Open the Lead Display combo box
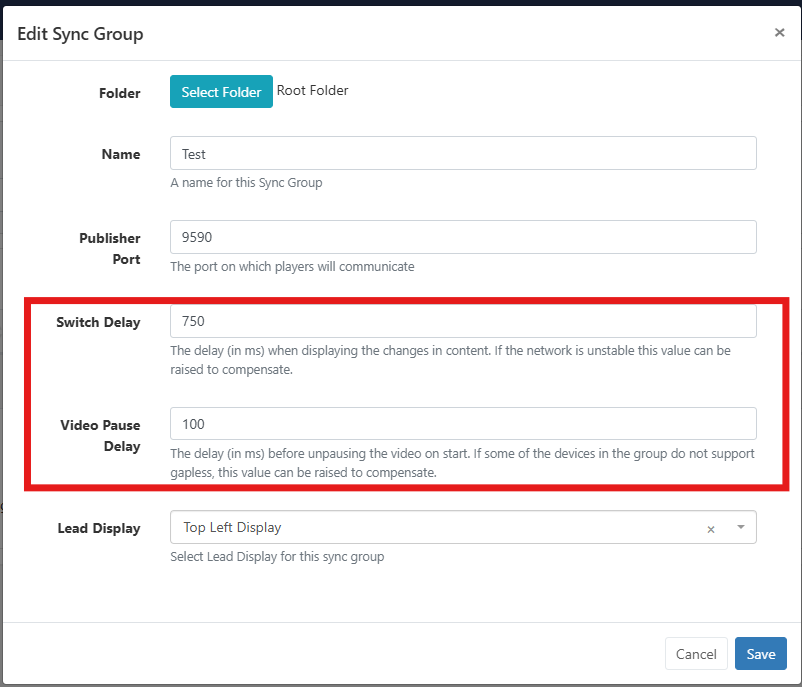 click(440, 527)
